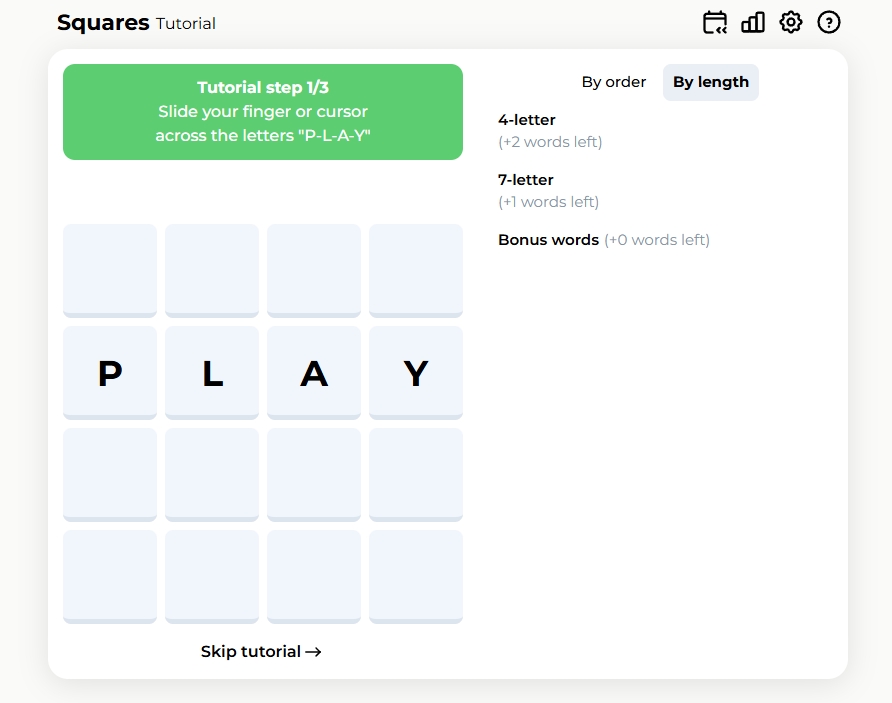Click the Bonus words heading
This screenshot has width=892, height=703.
click(548, 240)
